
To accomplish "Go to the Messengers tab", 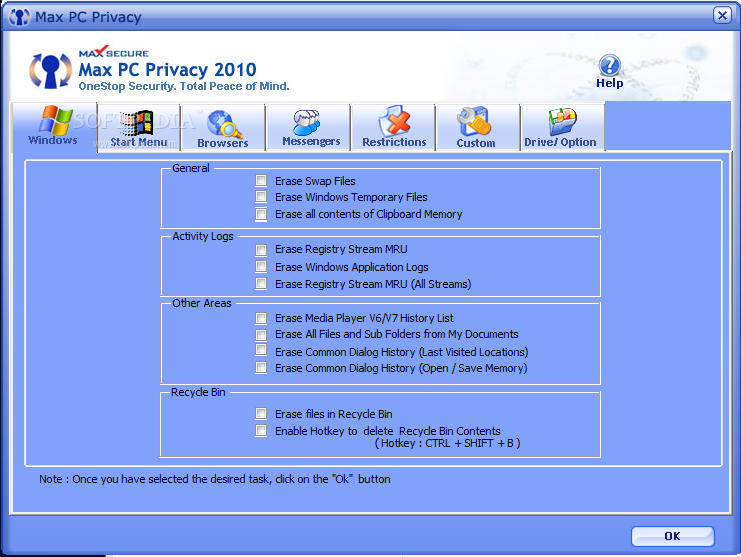I will tap(308, 128).
